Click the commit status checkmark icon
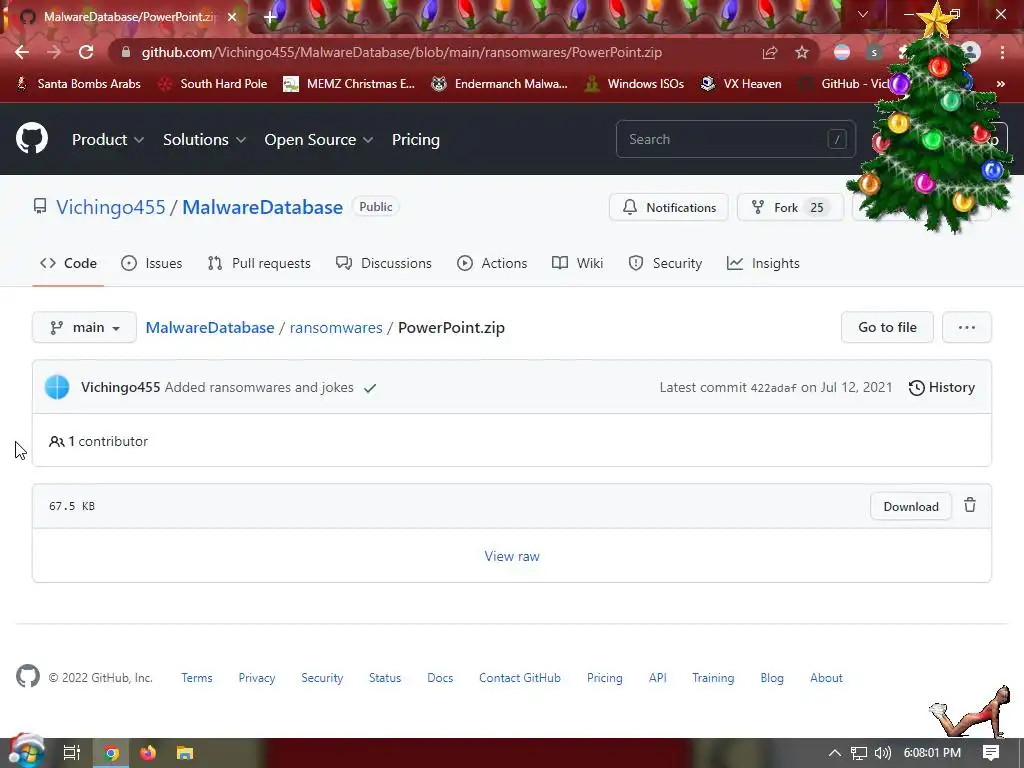Screen dimensions: 1024x768 (x=370, y=388)
